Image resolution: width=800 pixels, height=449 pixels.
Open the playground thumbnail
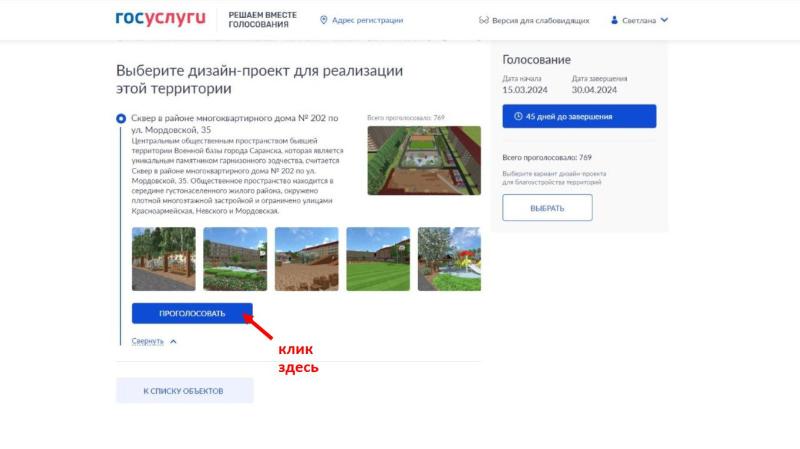point(449,259)
